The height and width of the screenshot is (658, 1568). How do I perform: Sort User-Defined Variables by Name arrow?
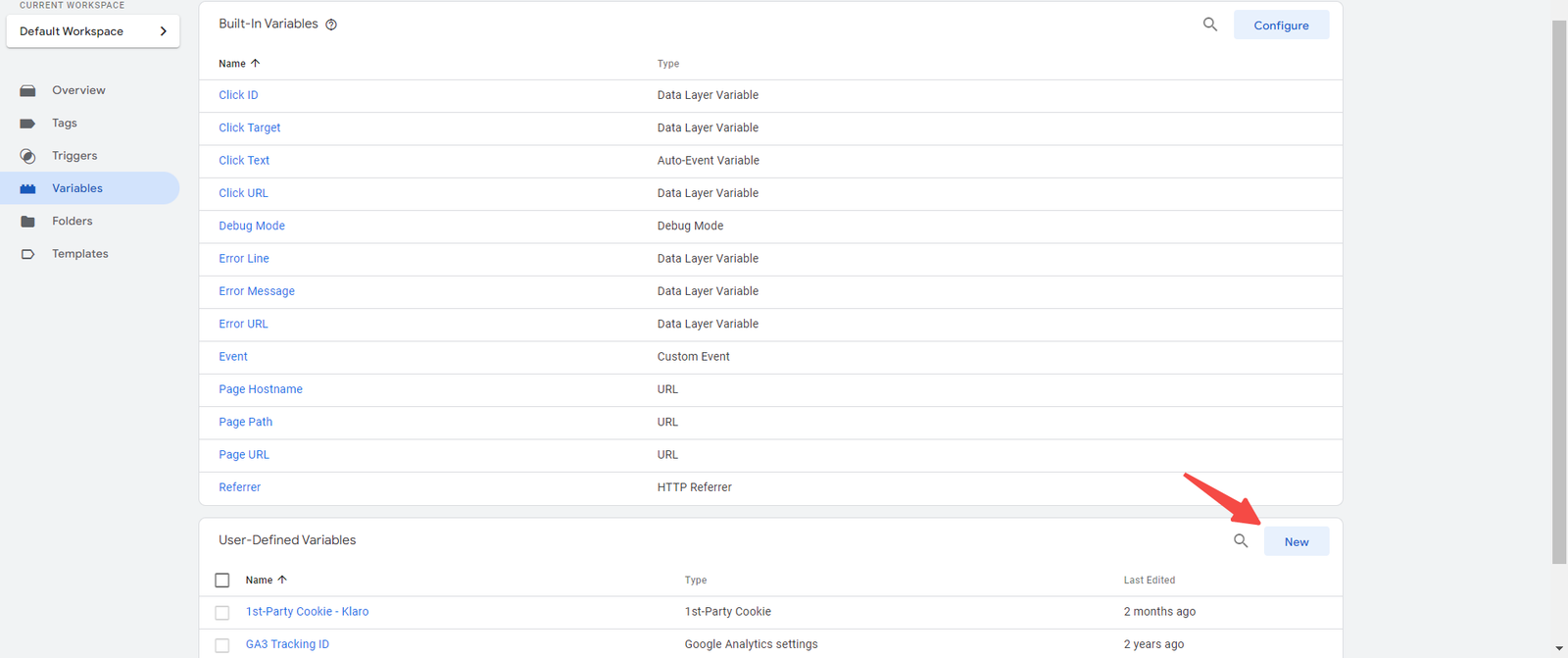282,581
